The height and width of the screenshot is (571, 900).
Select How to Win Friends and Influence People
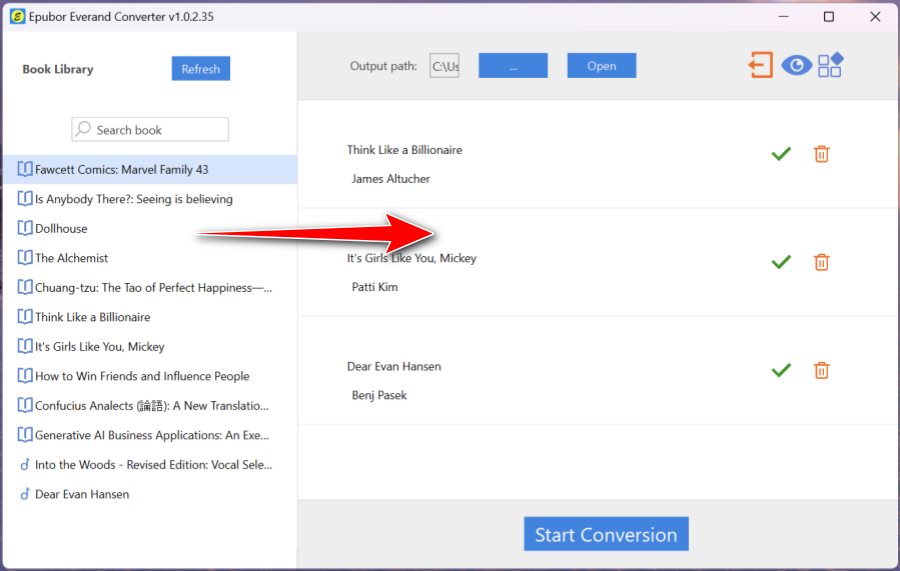[150, 376]
